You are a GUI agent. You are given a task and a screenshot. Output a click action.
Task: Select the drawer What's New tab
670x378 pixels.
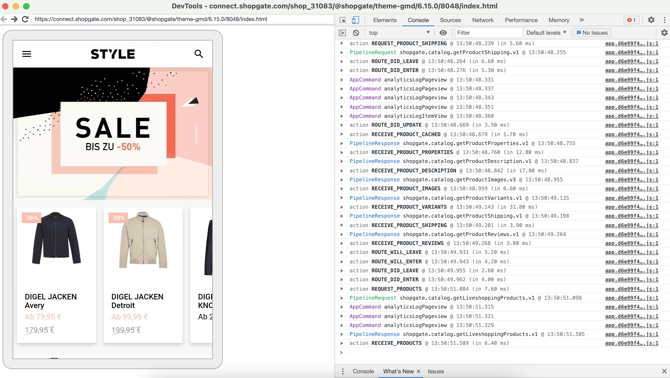click(x=398, y=371)
